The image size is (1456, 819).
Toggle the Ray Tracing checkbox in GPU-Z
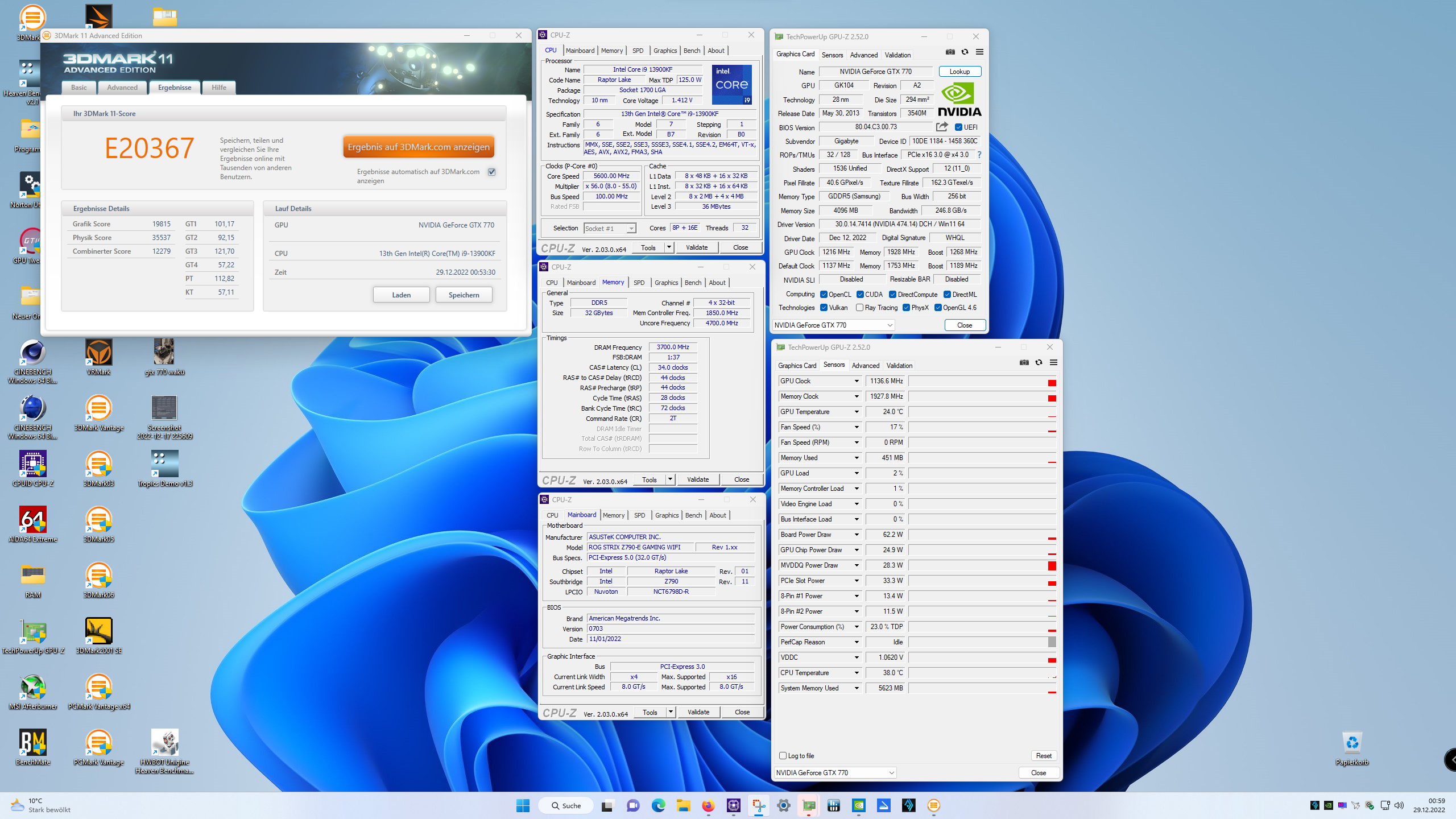point(860,308)
